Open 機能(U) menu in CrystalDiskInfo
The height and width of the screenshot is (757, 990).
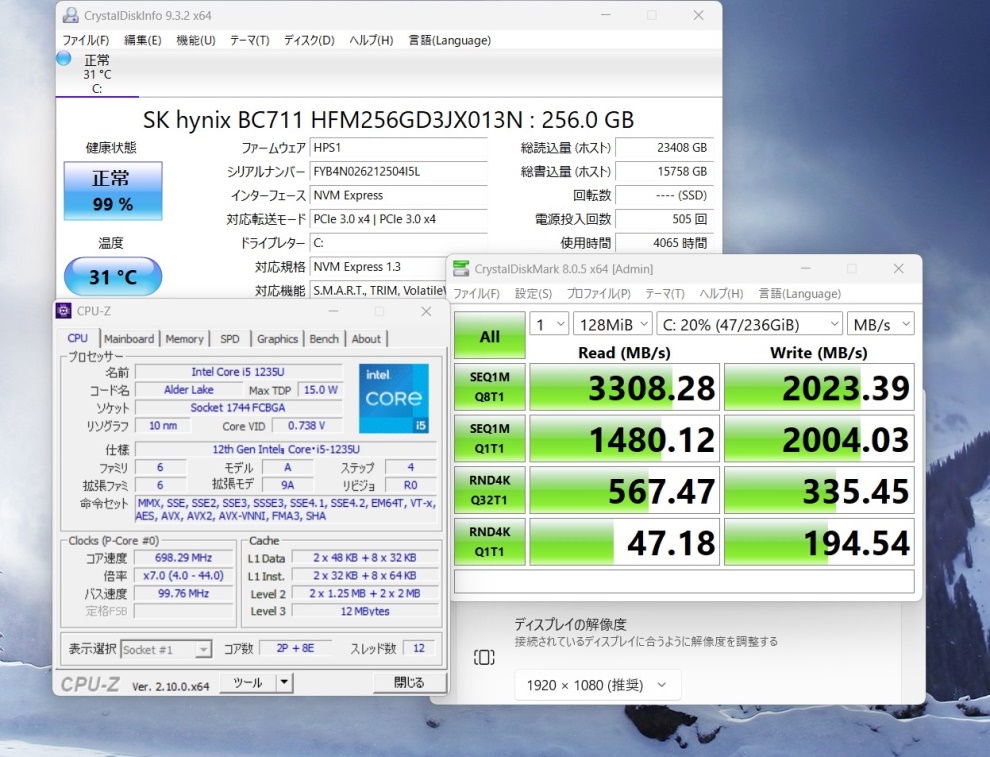pyautogui.click(x=196, y=40)
